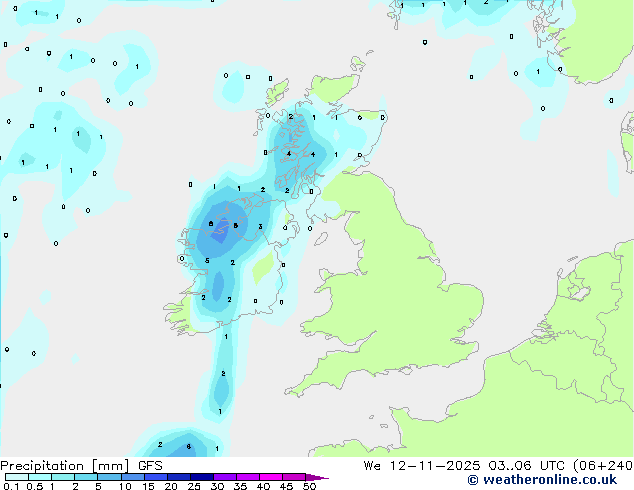Viewport: 634px width, 490px height.
Task: Click the 1–2 mm legend color swatch
Action: (63, 477)
